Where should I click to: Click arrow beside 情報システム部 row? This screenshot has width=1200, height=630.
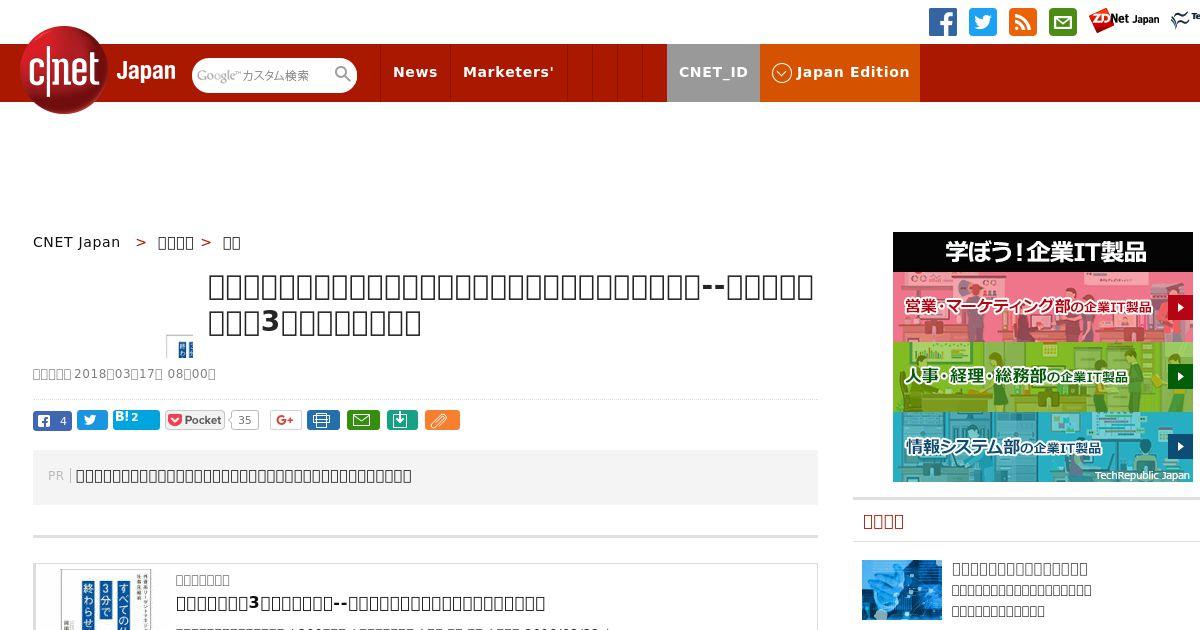pos(1180,447)
